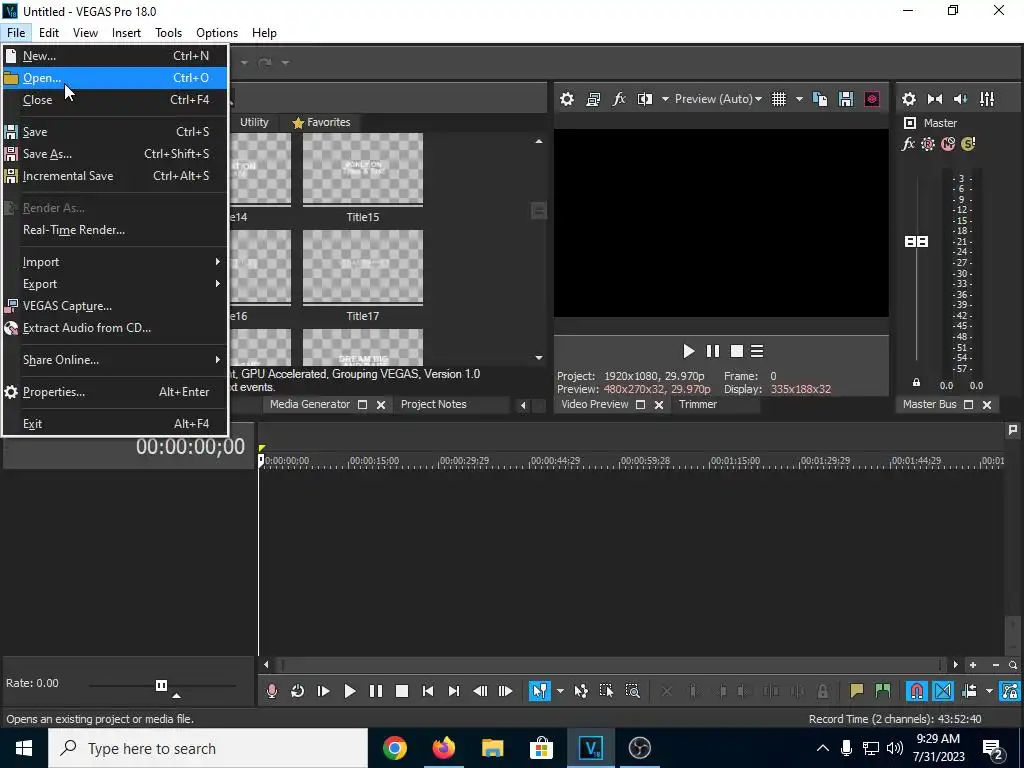Select Envelope Edit tool
This screenshot has width=1024, height=768.
(581, 691)
